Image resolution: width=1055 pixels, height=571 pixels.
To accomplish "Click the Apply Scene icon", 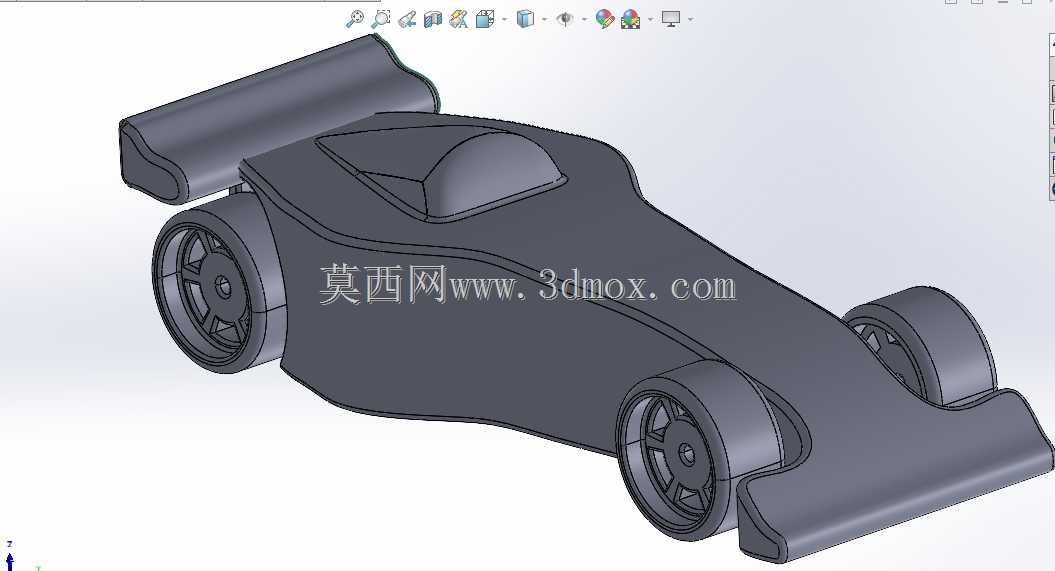I will (630, 20).
